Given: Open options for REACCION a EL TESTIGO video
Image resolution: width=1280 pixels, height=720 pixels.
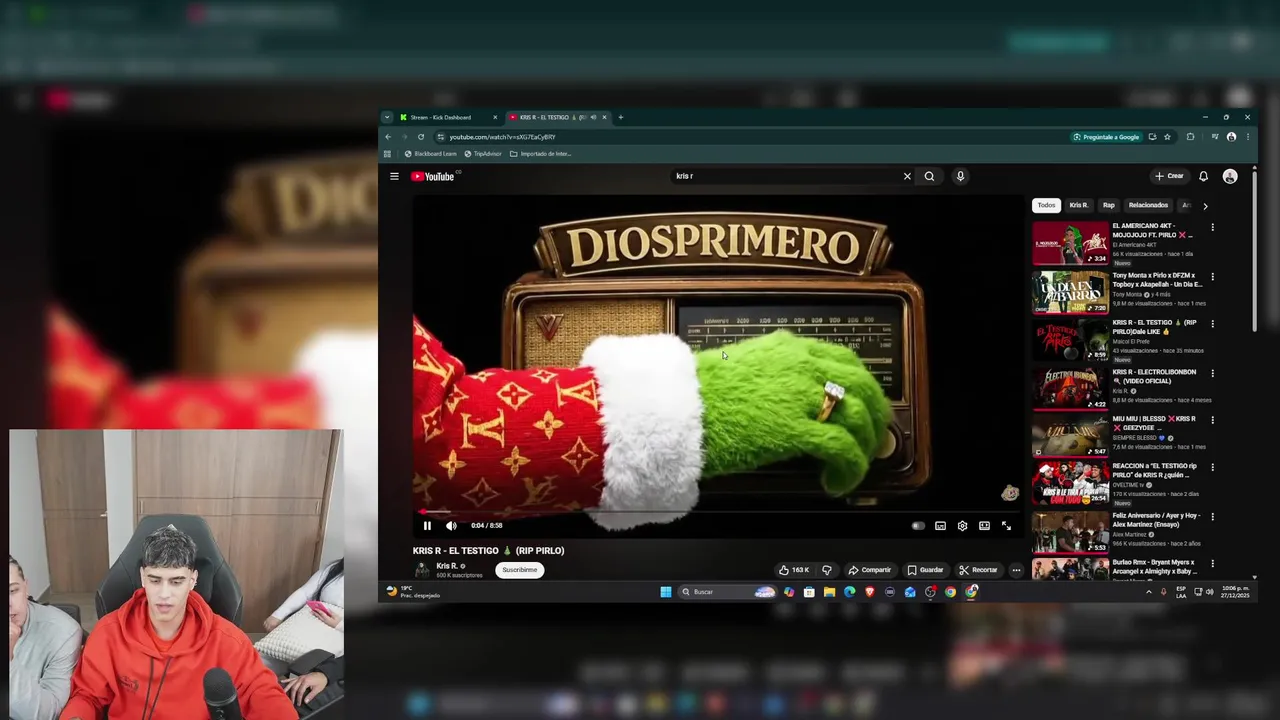Looking at the screenshot, I should (1212, 467).
